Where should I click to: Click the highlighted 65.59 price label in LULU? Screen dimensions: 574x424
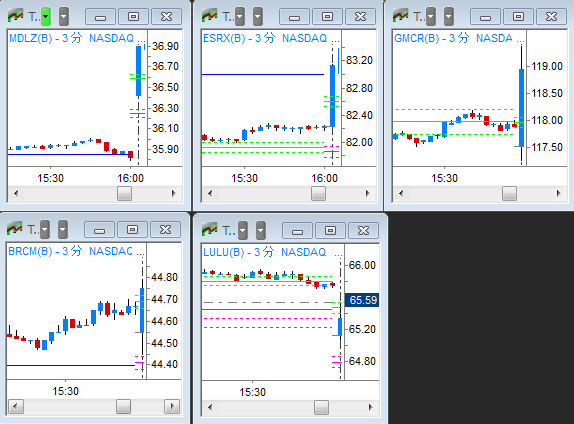pos(362,300)
